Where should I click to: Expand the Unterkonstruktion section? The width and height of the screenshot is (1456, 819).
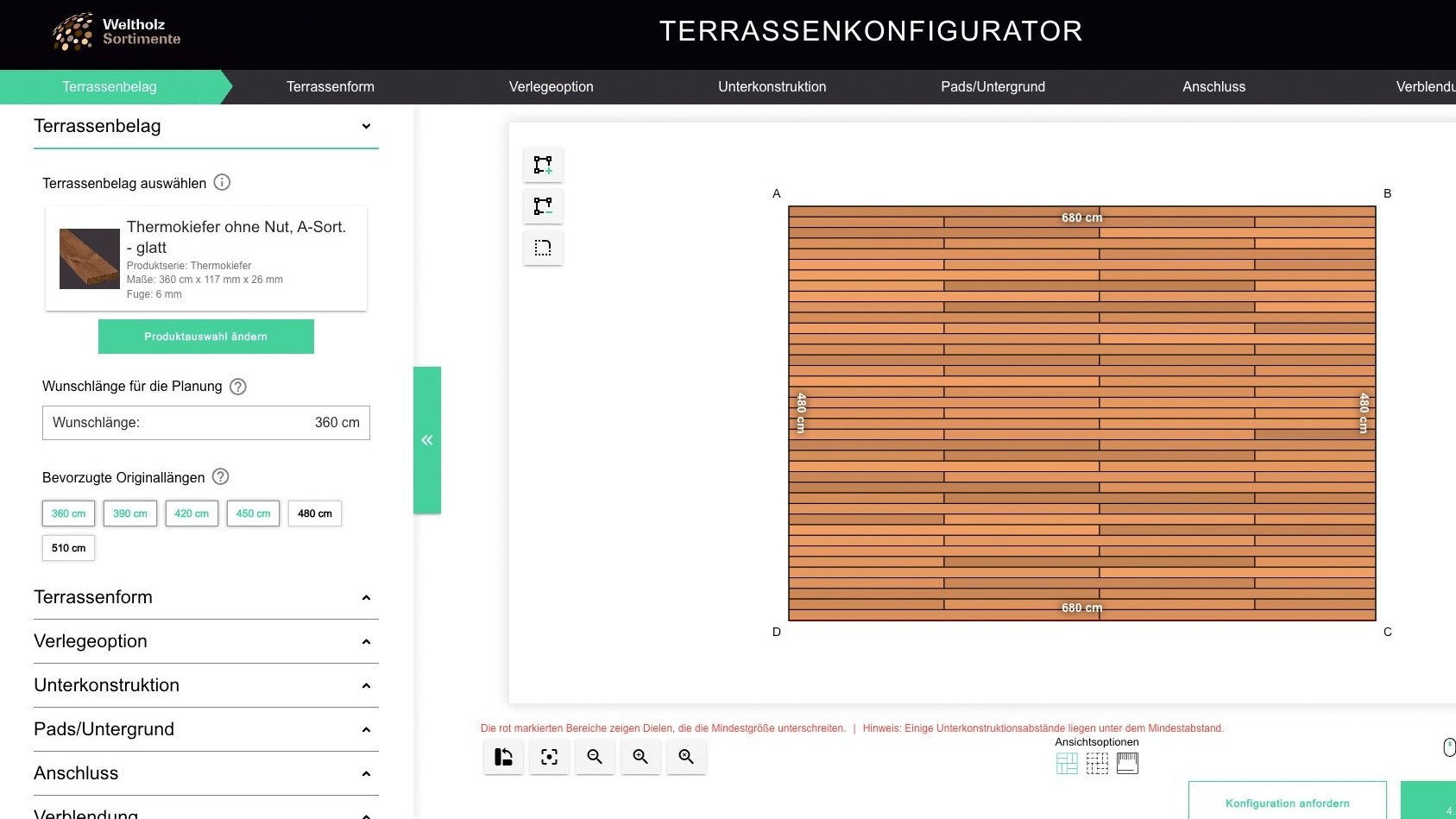pyautogui.click(x=366, y=685)
